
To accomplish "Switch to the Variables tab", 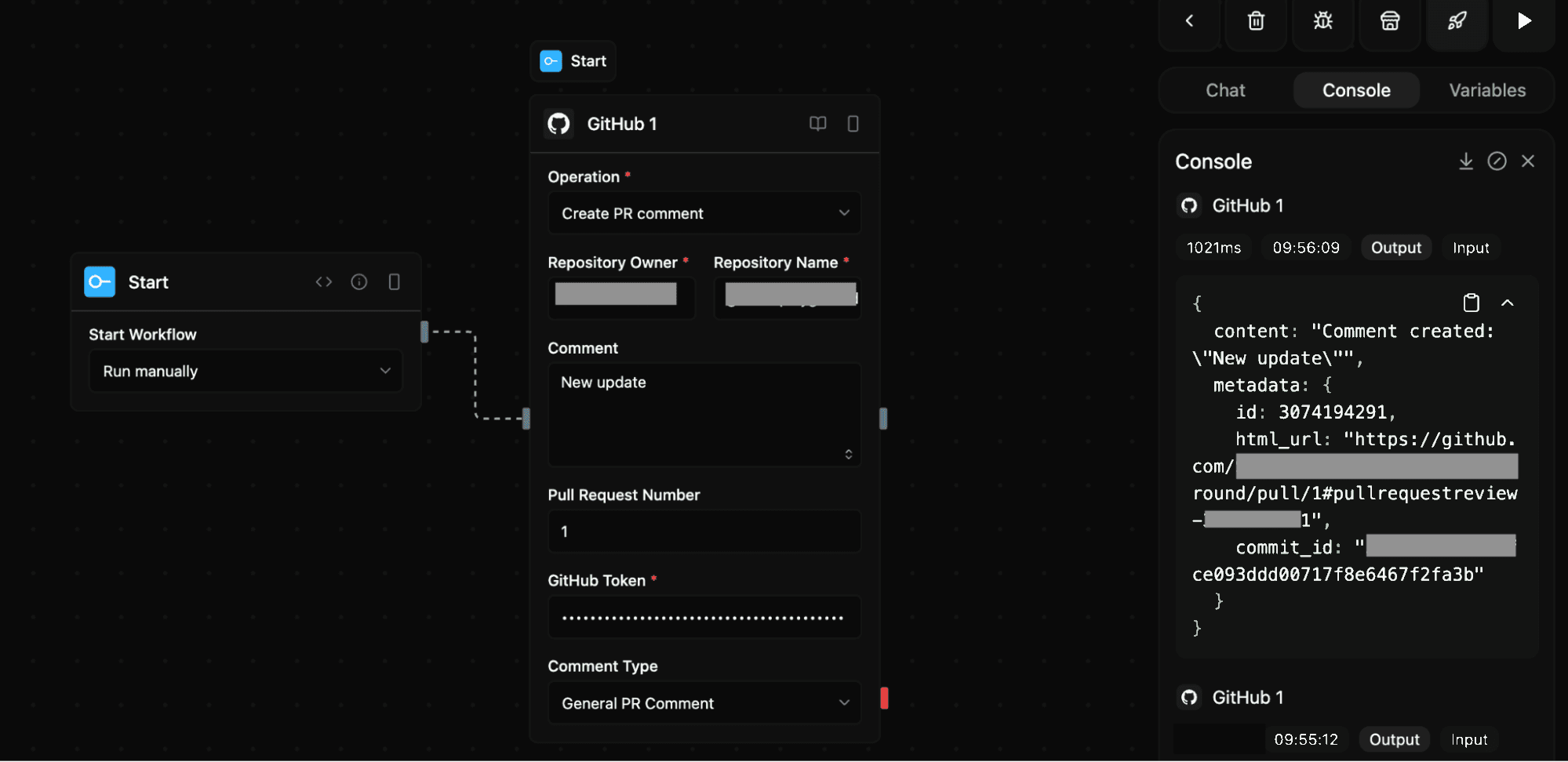I will [x=1486, y=91].
